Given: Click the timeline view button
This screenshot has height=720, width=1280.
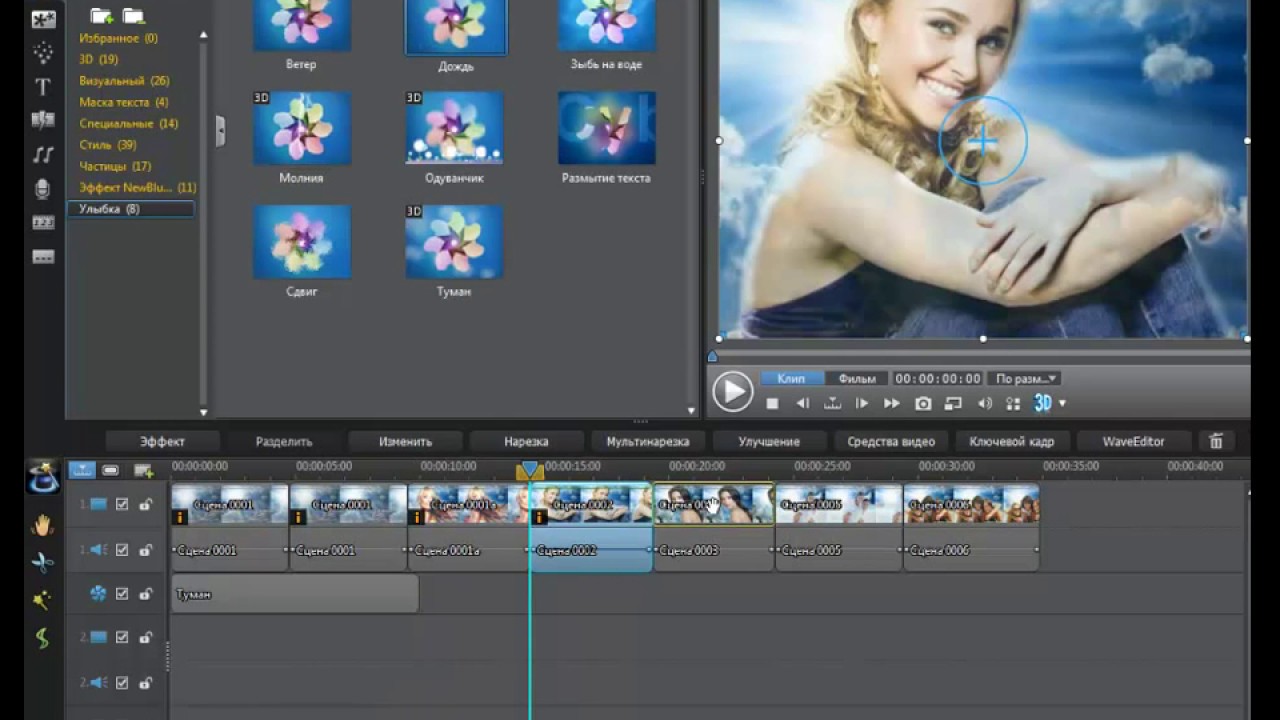Looking at the screenshot, I should click(x=82, y=470).
